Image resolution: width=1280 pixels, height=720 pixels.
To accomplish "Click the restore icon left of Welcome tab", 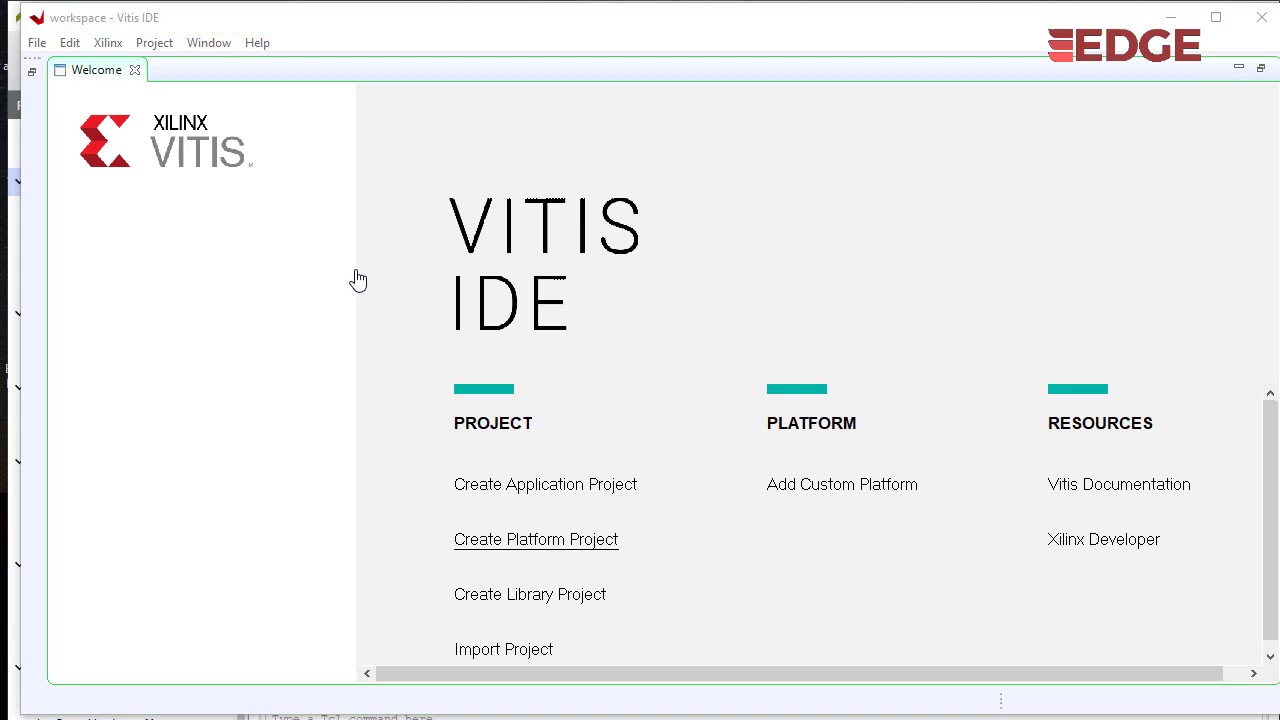I will (32, 71).
